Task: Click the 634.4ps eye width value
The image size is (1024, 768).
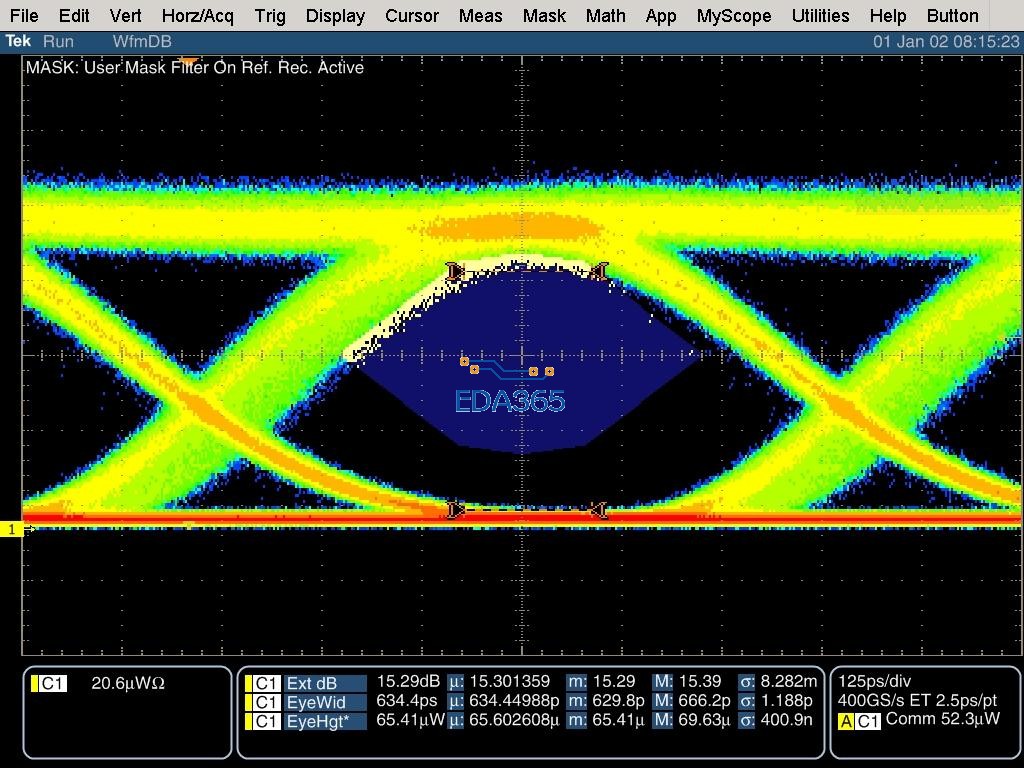Action: 407,701
